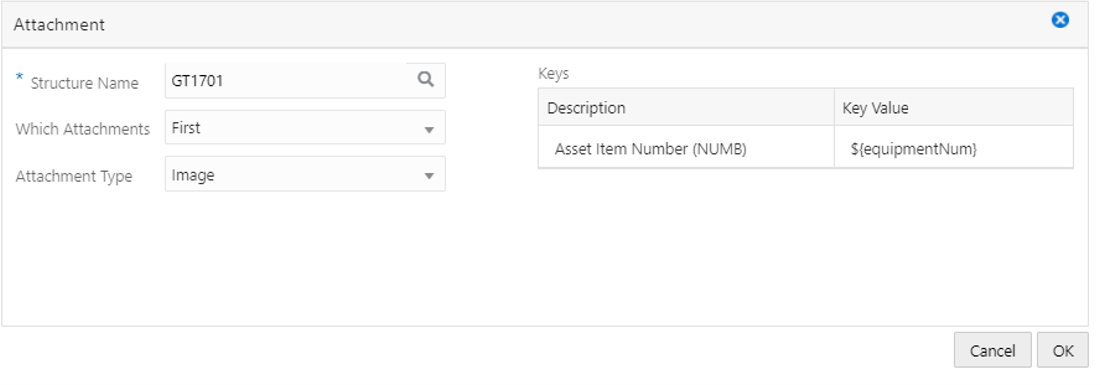This screenshot has width=1101, height=385.
Task: Select the Attachment Type combo box showing Image
Action: coord(305,174)
